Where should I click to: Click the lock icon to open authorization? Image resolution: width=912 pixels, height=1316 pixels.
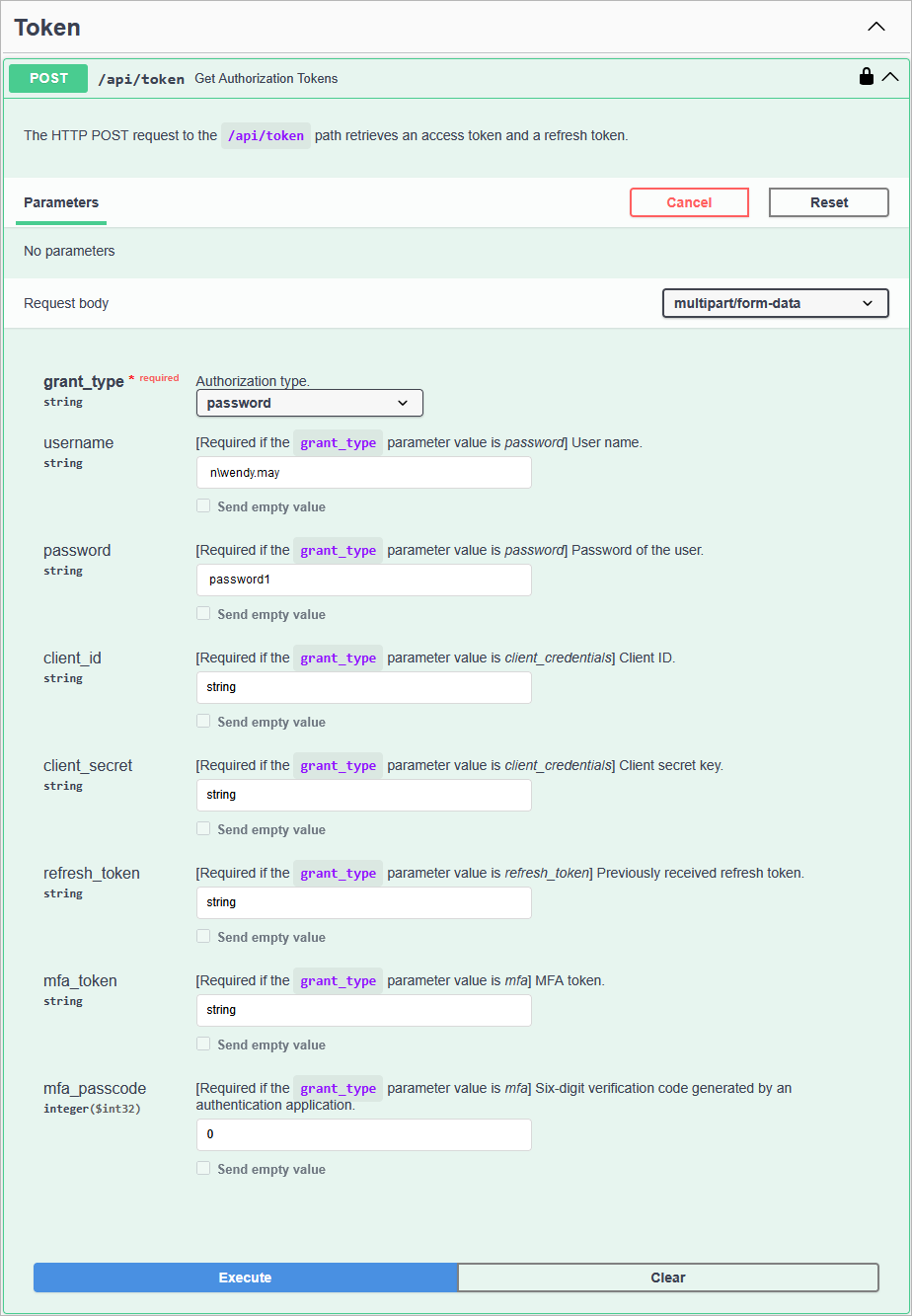pos(867,75)
